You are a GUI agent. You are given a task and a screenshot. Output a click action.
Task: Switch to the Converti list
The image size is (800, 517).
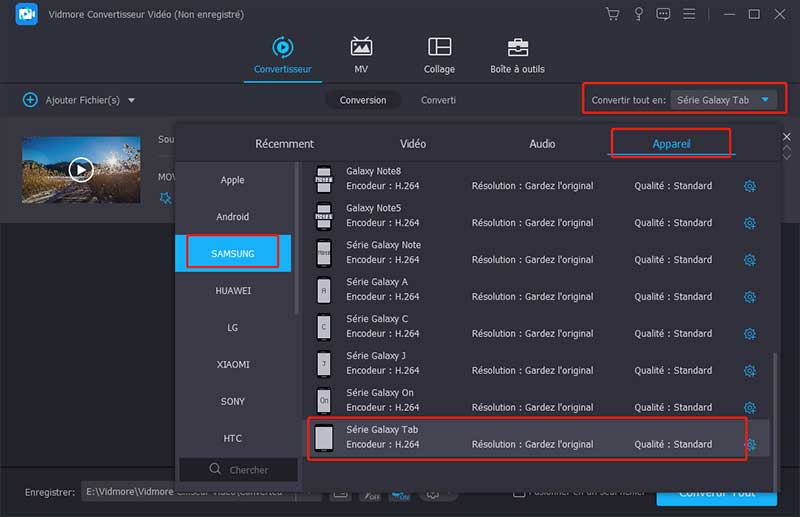point(438,100)
